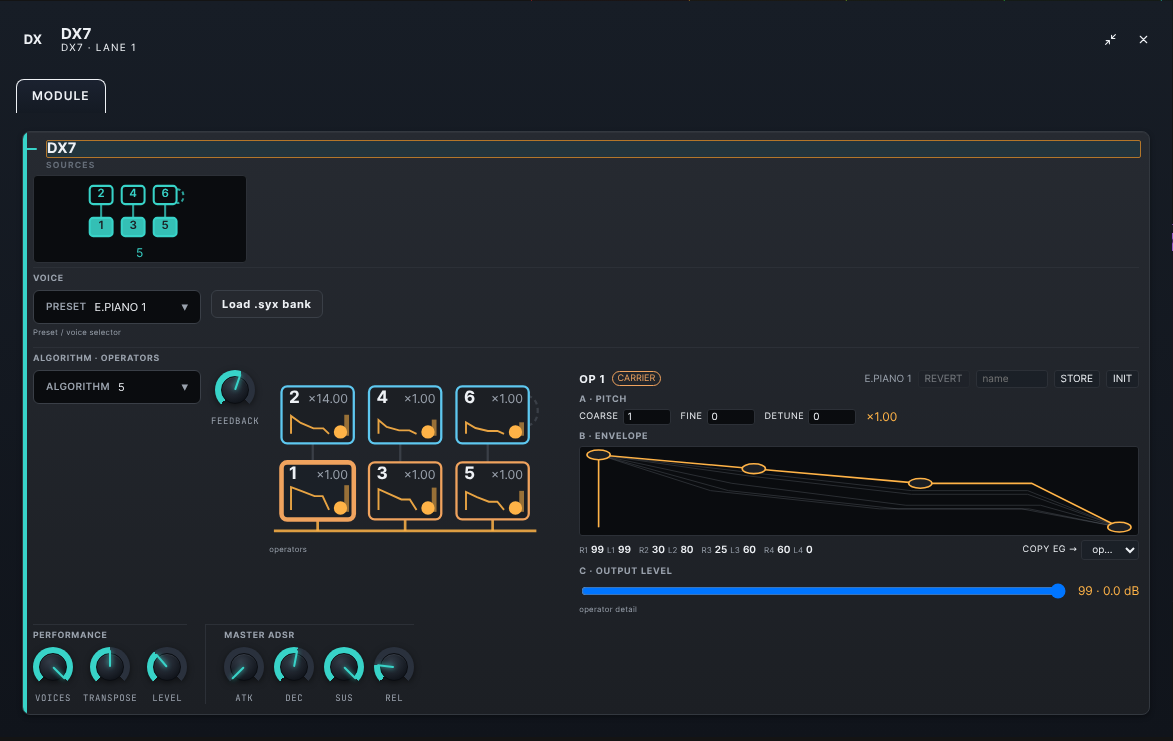Click the FINE input field

point(731,416)
